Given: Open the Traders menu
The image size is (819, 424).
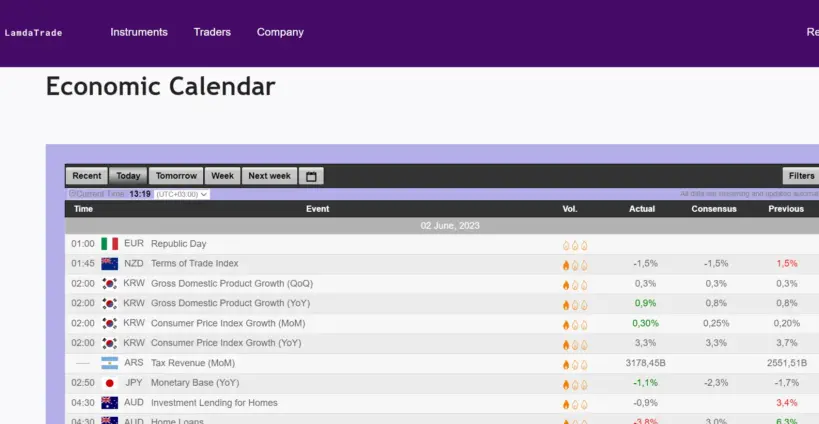Looking at the screenshot, I should (x=212, y=32).
